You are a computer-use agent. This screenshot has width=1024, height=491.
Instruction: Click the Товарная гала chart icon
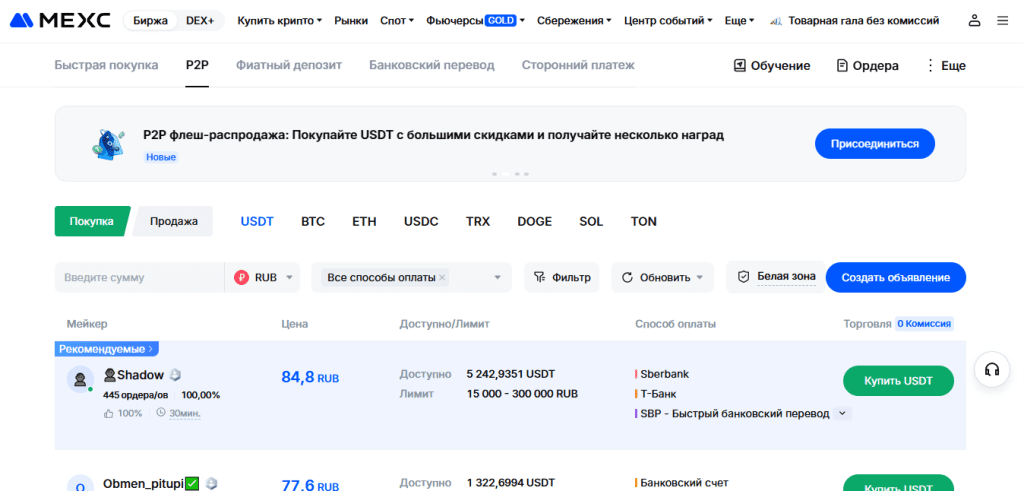(776, 21)
